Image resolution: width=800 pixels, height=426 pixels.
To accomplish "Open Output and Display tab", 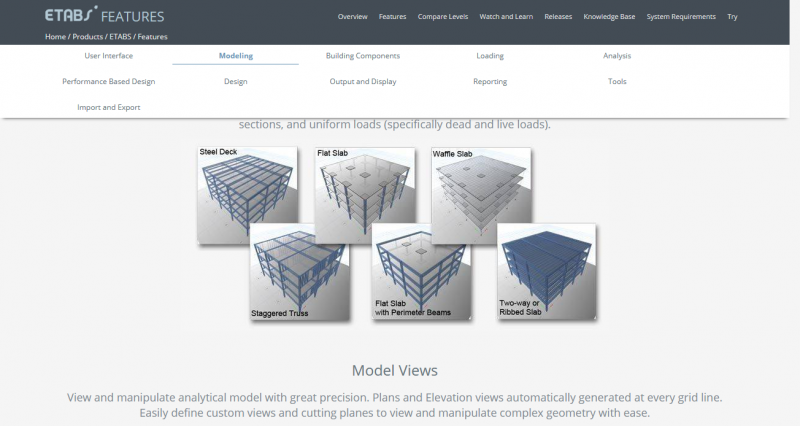I will coord(363,81).
